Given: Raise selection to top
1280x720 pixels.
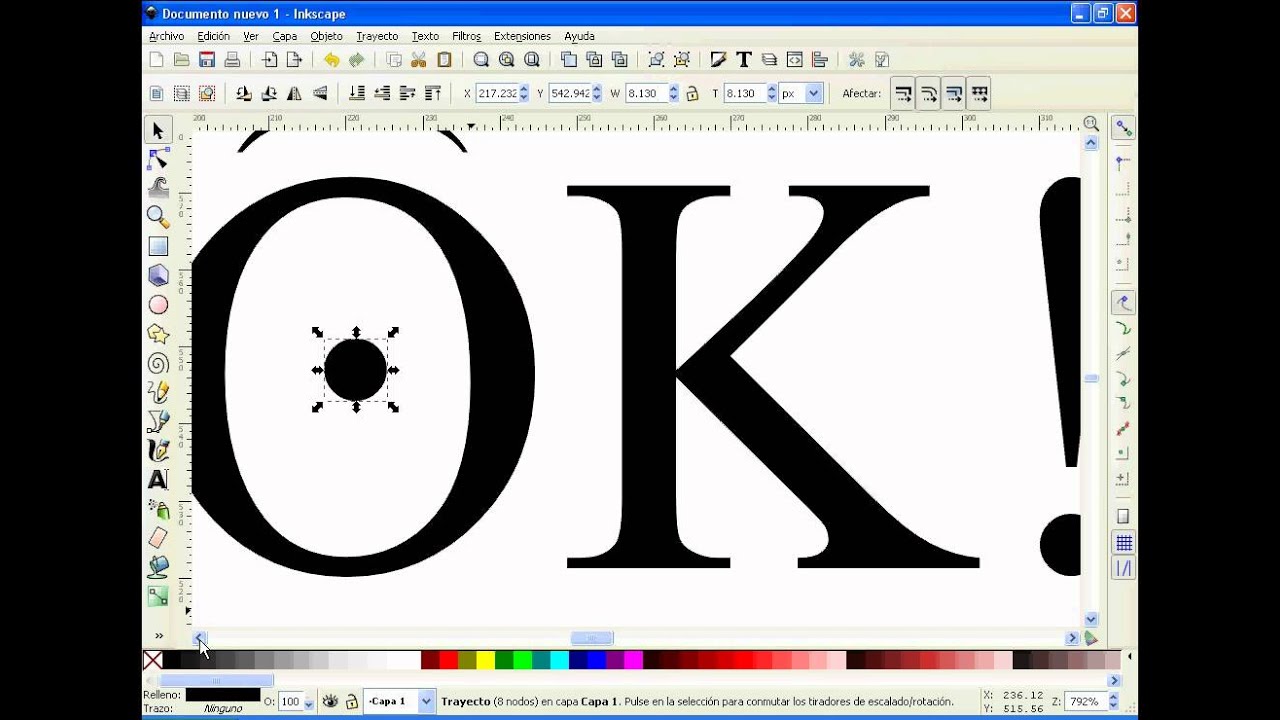Looking at the screenshot, I should [433, 93].
